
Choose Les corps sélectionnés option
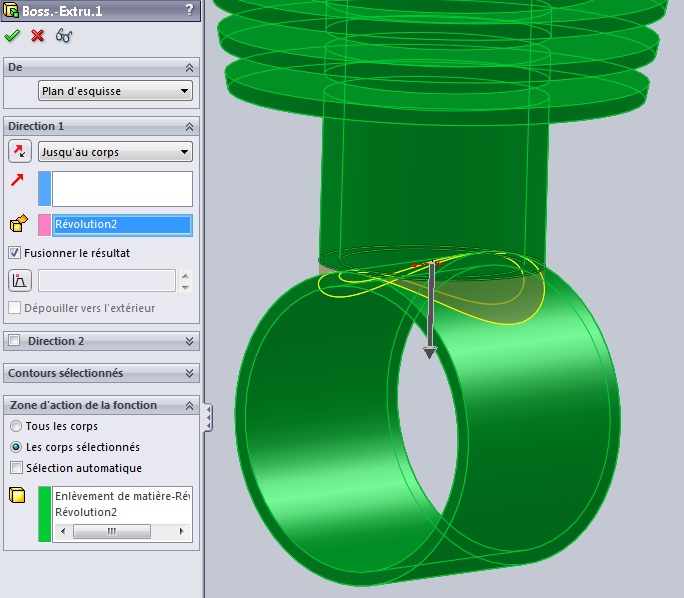tap(15, 447)
